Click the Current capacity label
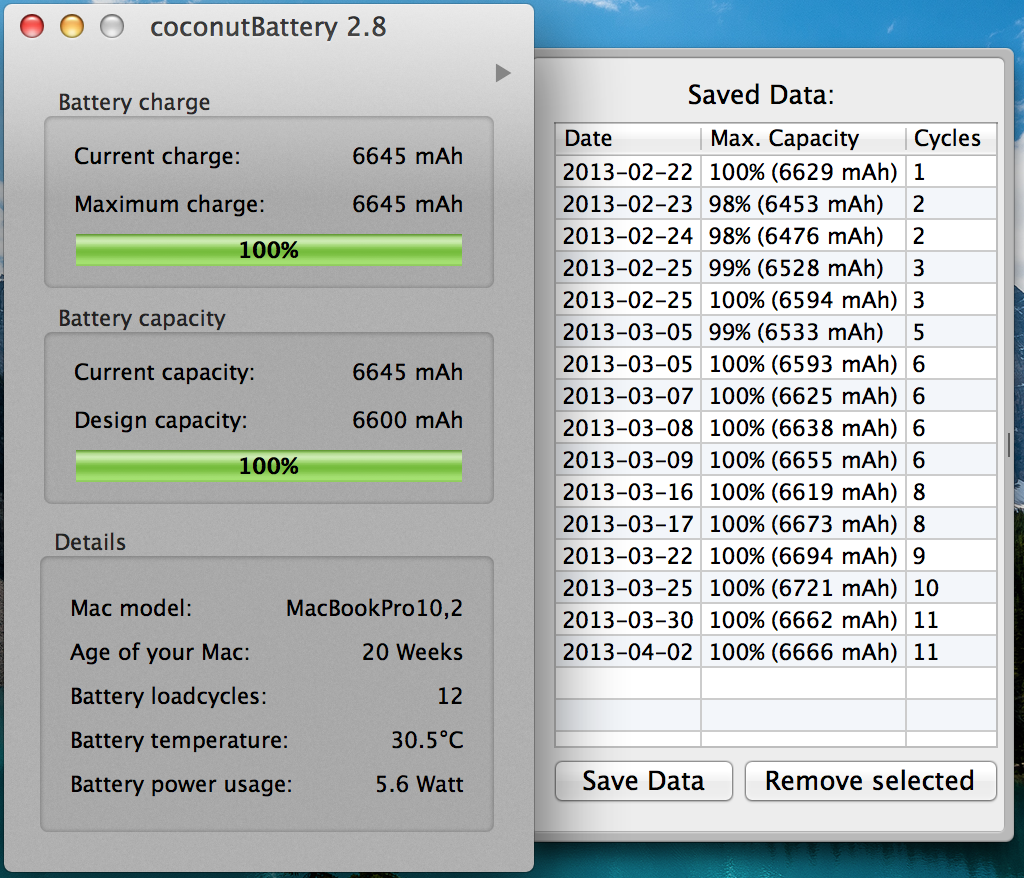 [164, 372]
